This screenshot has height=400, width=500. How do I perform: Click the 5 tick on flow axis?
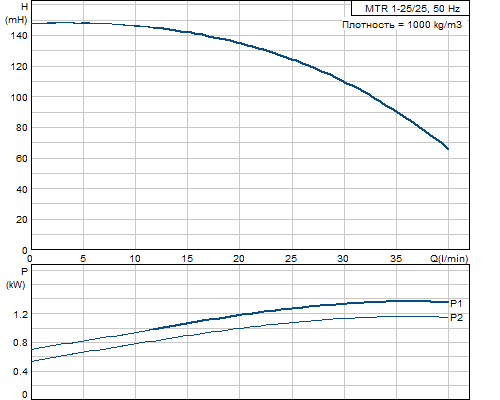(x=83, y=259)
